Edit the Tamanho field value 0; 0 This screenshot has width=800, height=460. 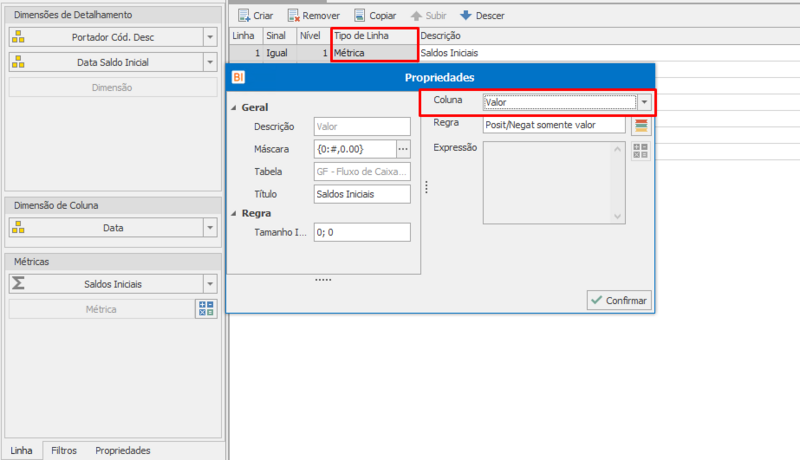pyautogui.click(x=362, y=233)
